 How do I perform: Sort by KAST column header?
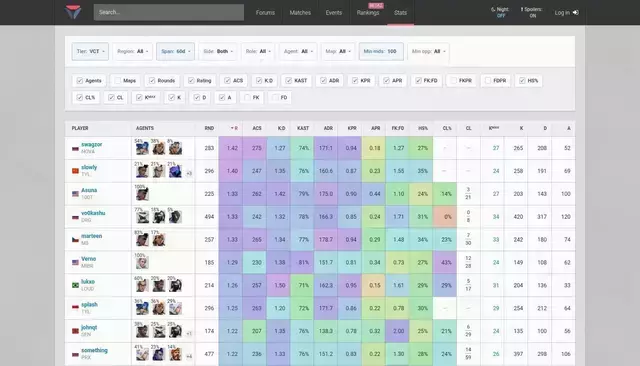tap(303, 128)
